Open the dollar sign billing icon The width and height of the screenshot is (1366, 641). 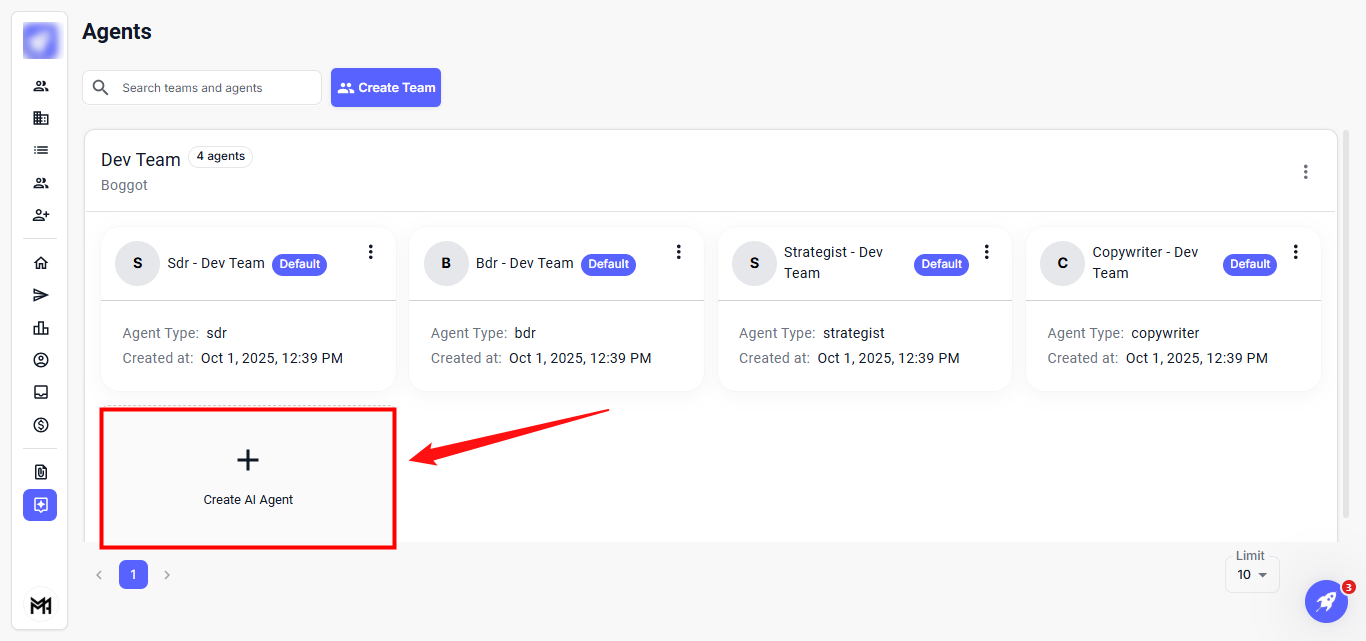click(40, 425)
